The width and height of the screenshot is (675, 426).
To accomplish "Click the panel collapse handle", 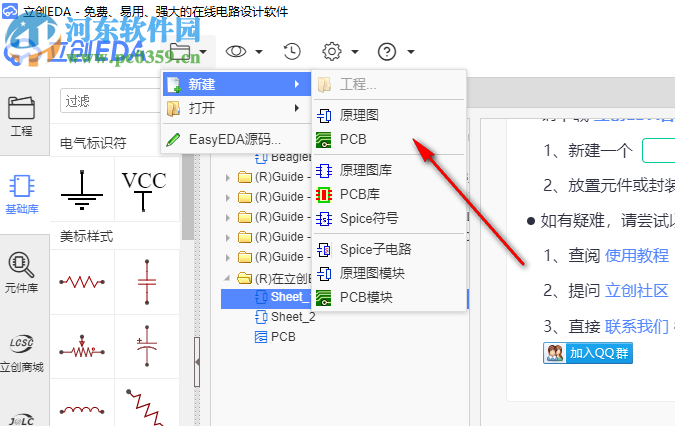I will (197, 362).
